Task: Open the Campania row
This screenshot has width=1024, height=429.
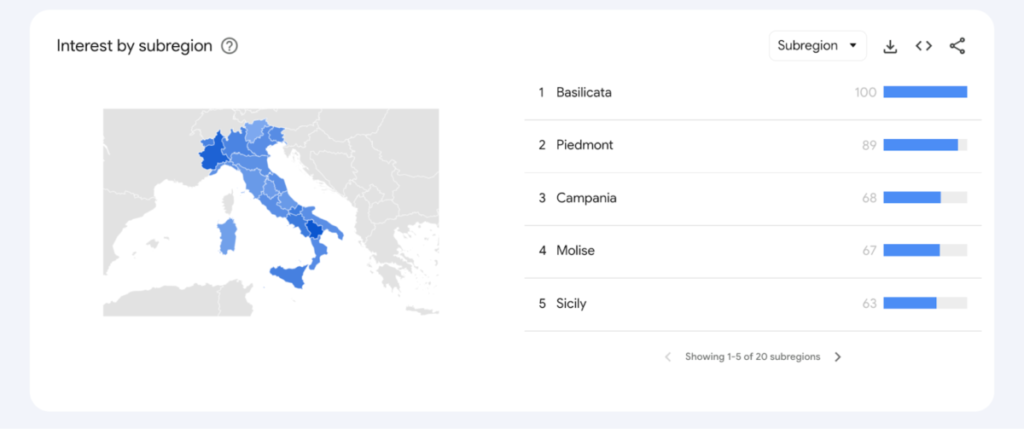Action: coord(586,198)
